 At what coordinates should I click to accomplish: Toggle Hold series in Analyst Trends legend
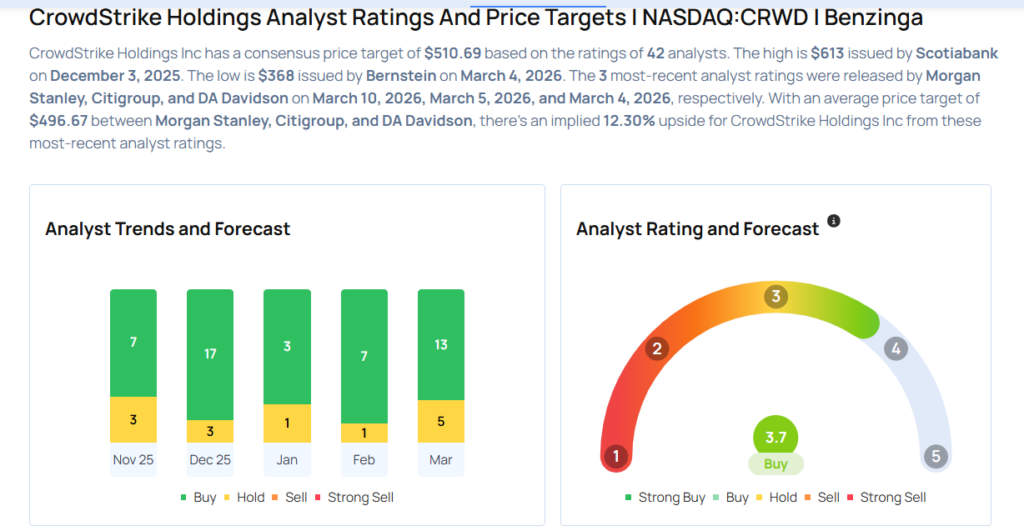tap(245, 497)
